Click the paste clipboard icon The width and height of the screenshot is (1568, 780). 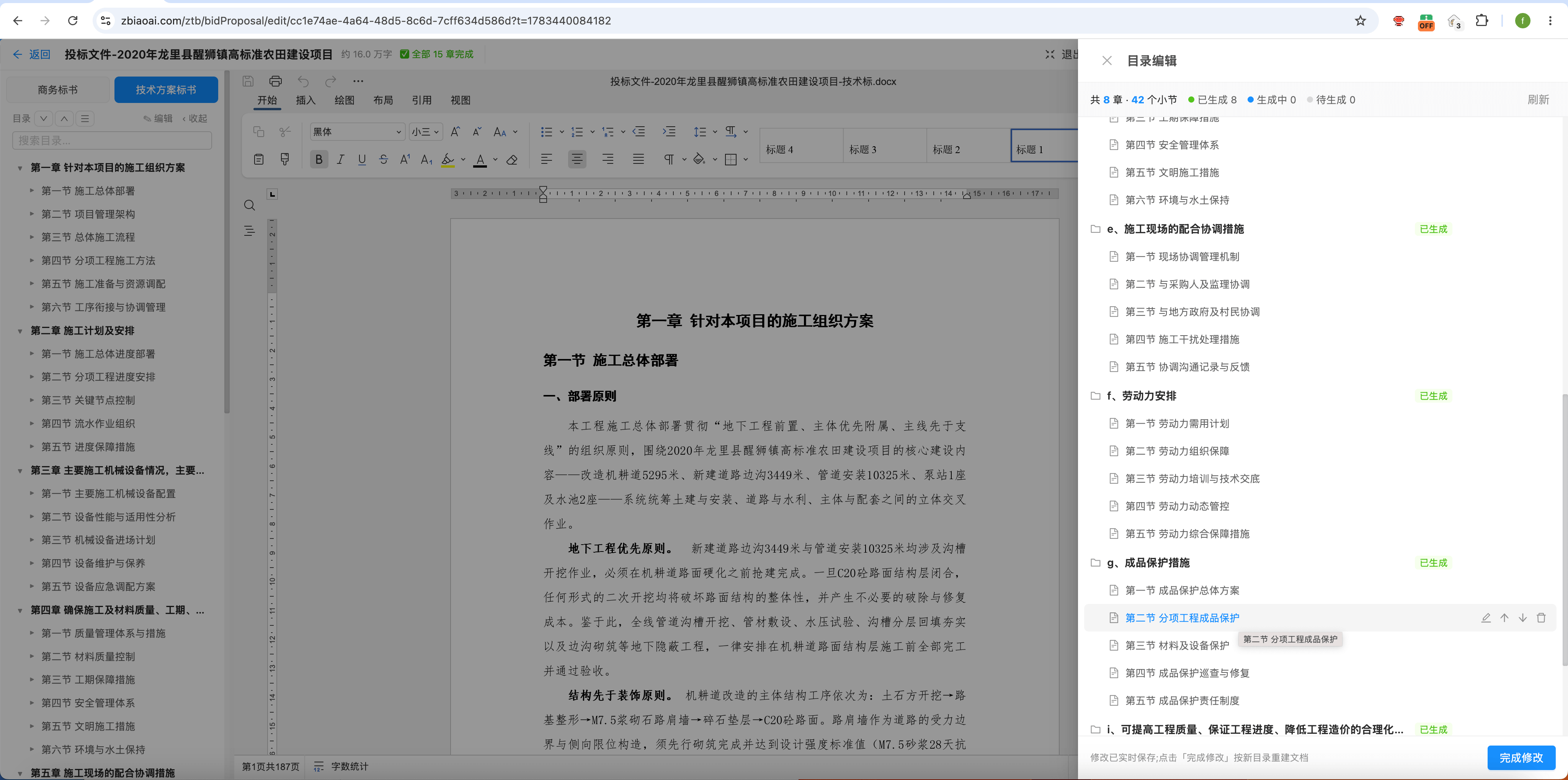pos(259,160)
